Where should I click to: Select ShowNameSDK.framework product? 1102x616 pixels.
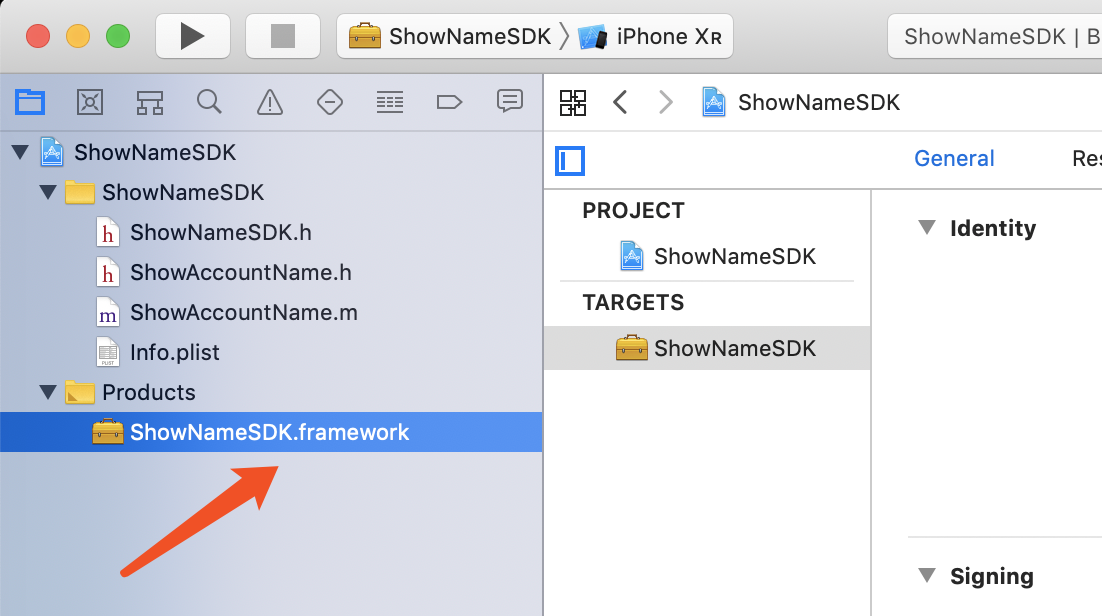point(271,432)
